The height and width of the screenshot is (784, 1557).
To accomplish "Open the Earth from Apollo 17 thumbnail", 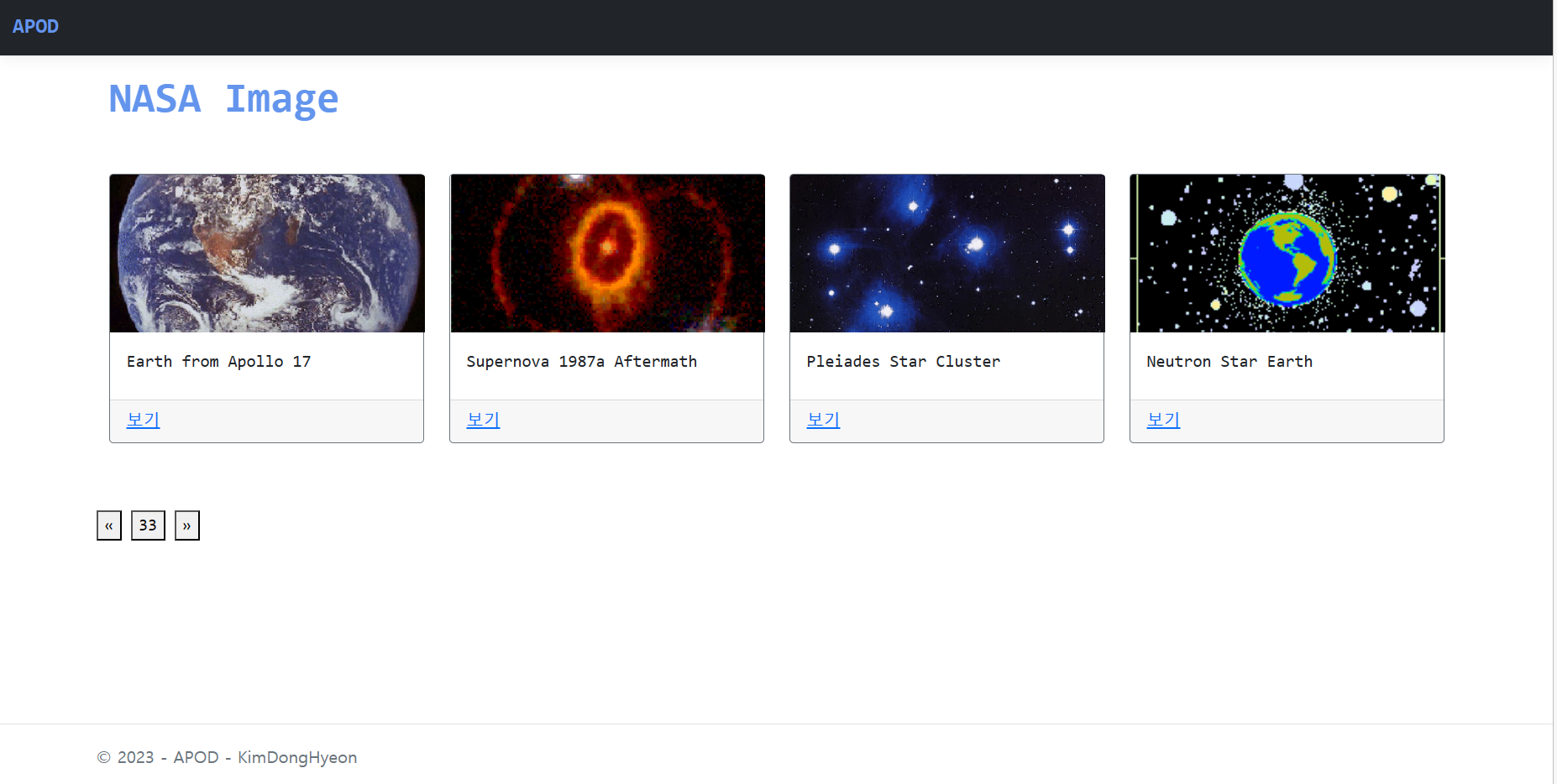I will point(267,253).
